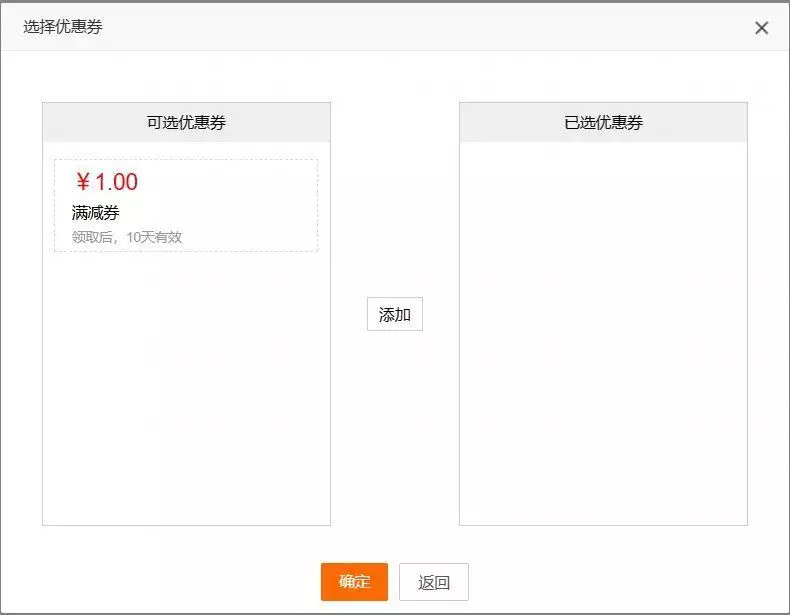The height and width of the screenshot is (615, 790).
Task: Click the bottom area of the 已选优惠券 panel
Action: (603, 500)
